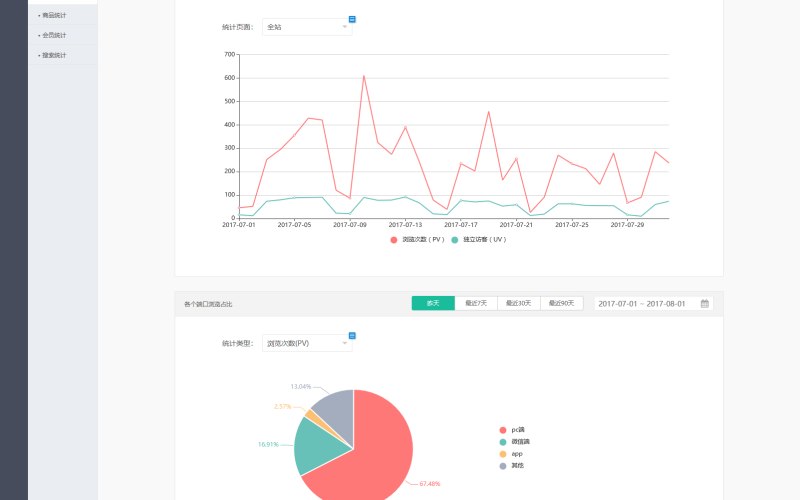This screenshot has width=800, height=500.
Task: Click the blue icon above the 浏览次数(PV) dropdown
Action: [x=352, y=336]
